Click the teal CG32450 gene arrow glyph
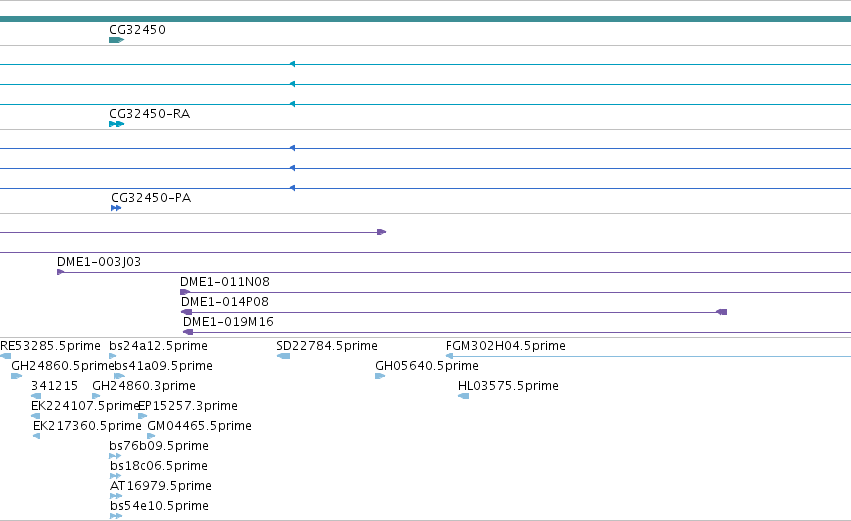 coord(116,40)
